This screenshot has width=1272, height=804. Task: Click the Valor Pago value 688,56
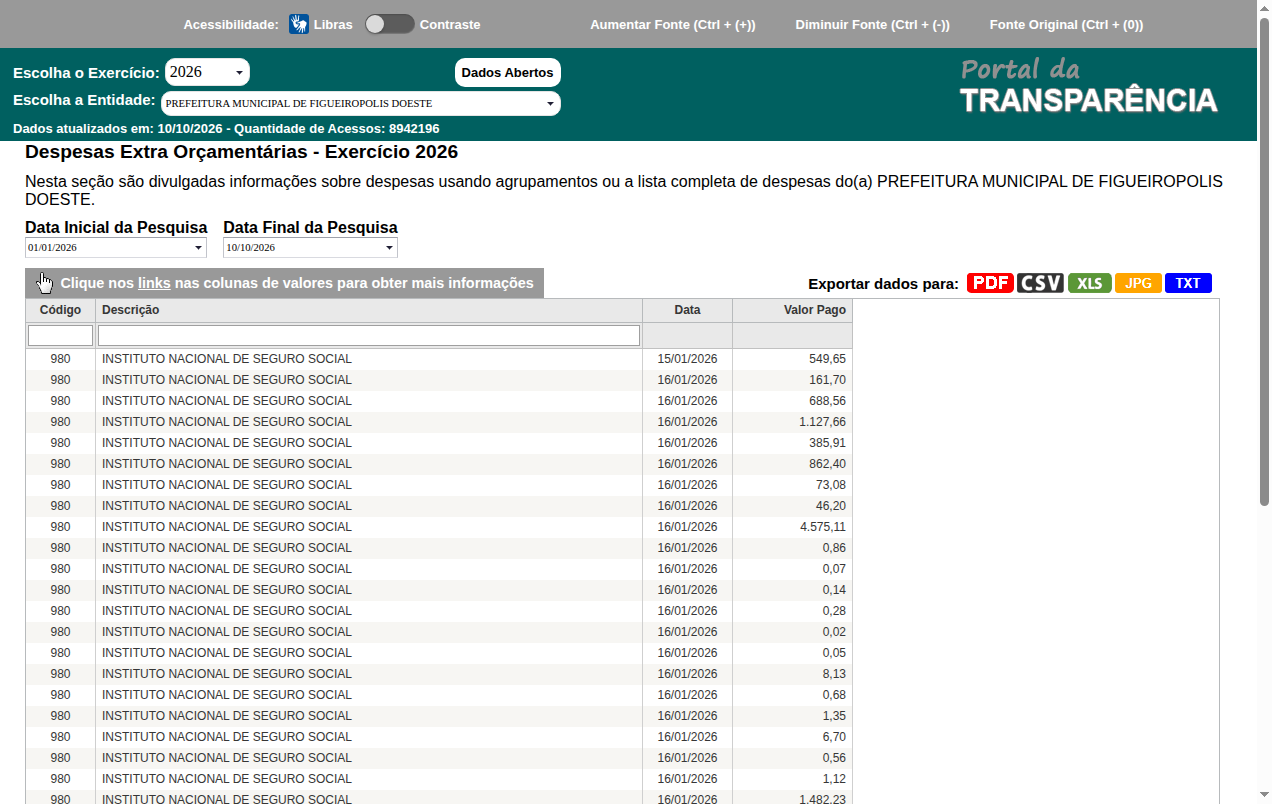click(827, 401)
